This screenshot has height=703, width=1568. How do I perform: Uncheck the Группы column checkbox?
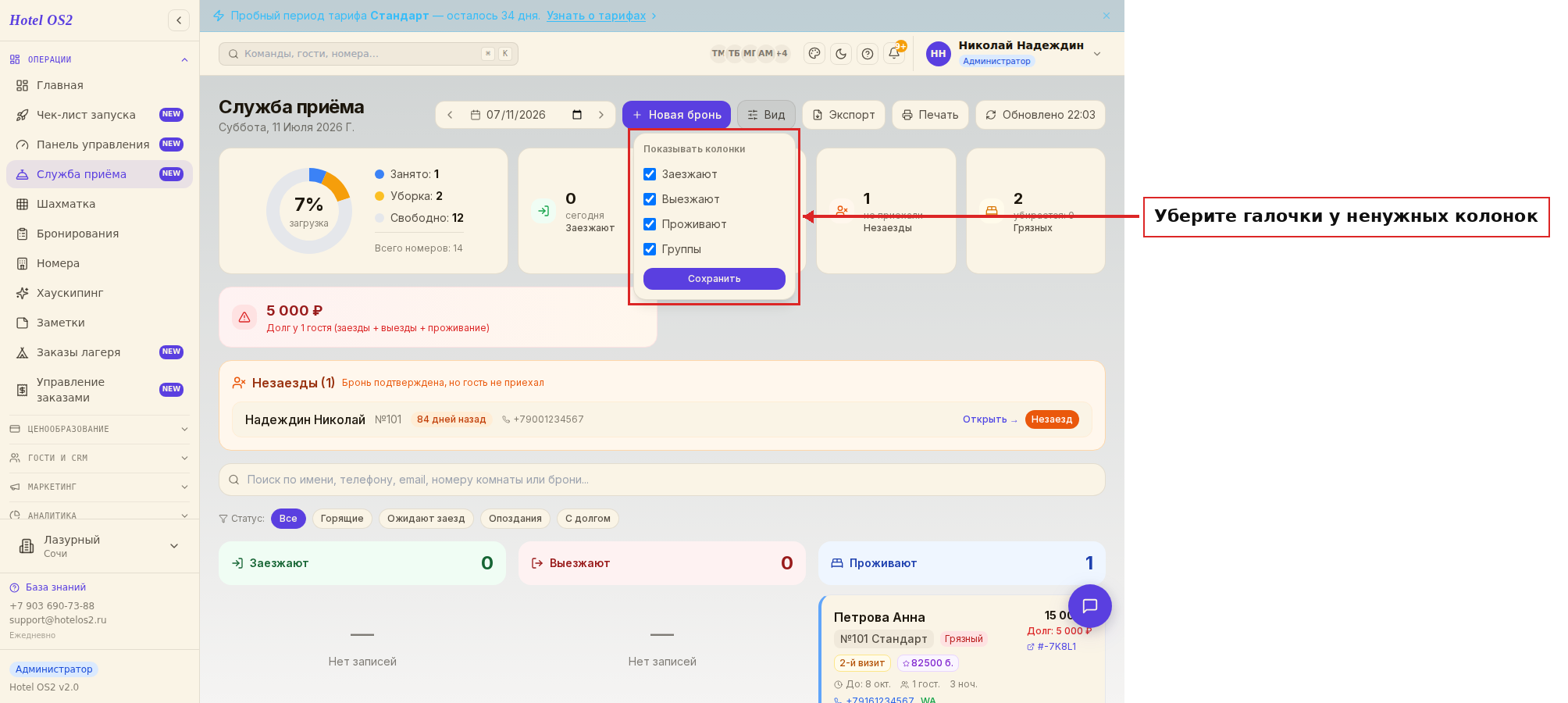point(650,249)
